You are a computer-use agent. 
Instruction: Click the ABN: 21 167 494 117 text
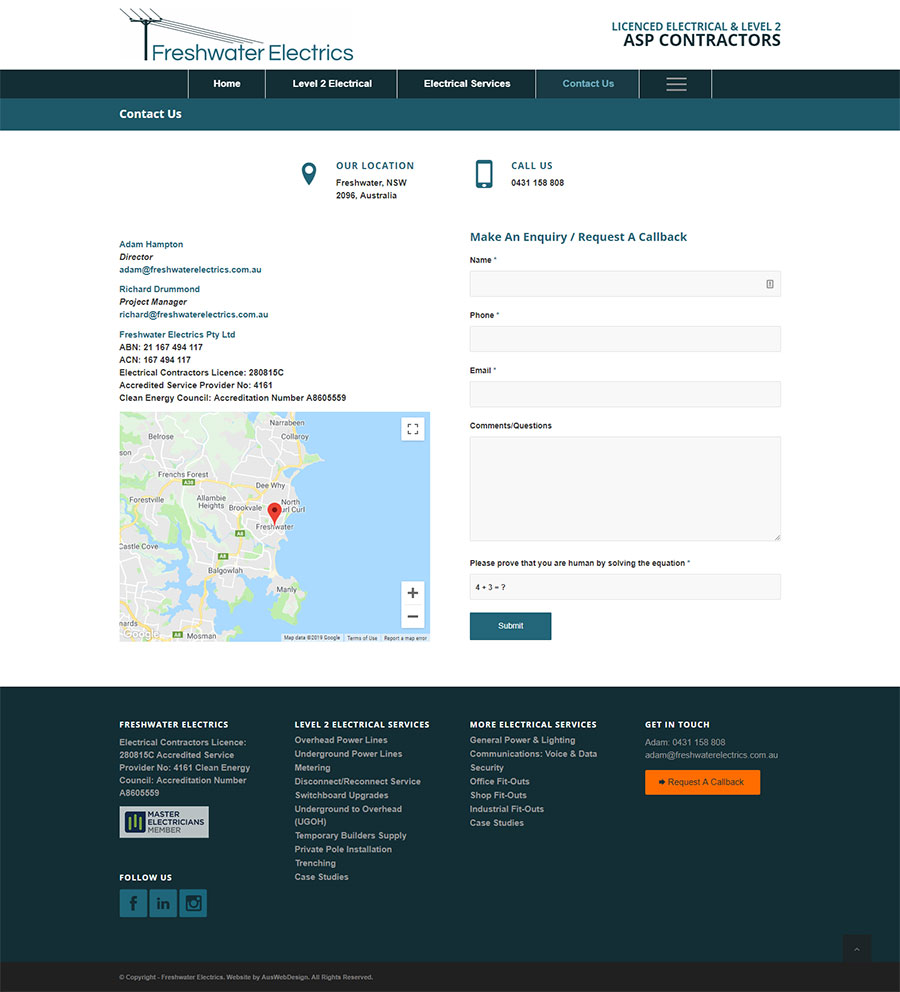(161, 347)
